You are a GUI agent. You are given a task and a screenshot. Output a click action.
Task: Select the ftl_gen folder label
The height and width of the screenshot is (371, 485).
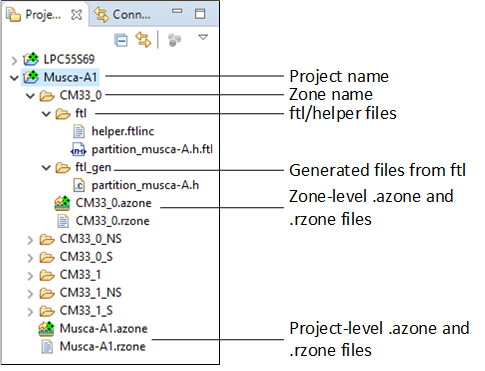(93, 167)
